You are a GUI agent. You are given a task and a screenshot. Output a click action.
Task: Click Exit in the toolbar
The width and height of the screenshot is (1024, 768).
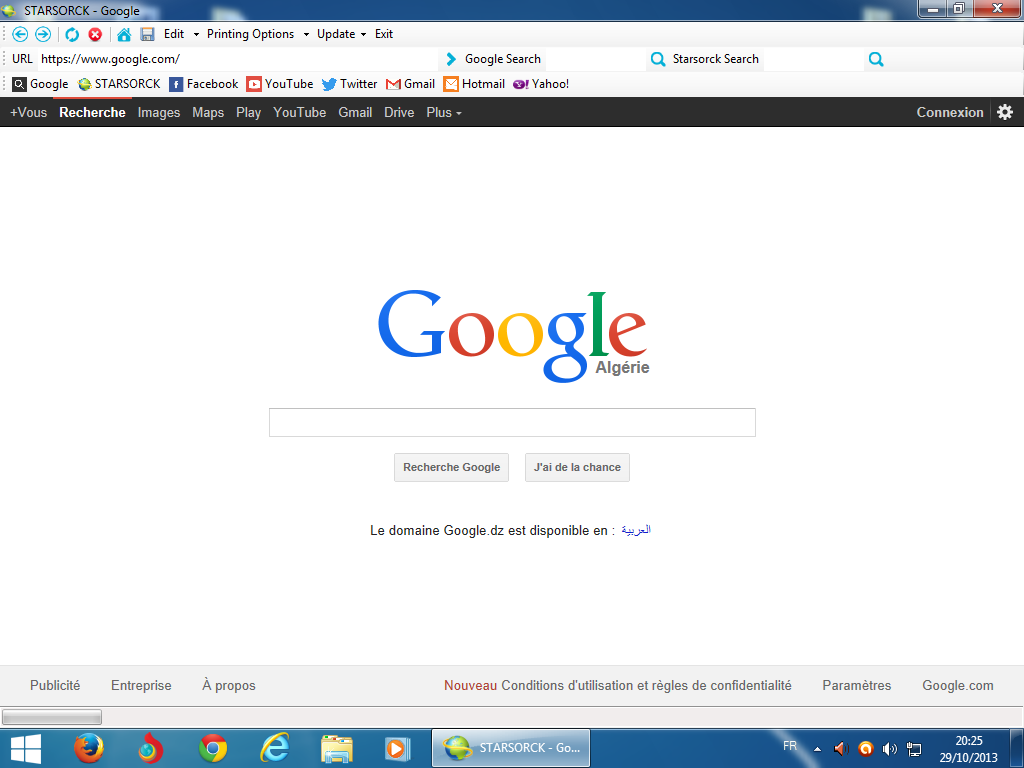(384, 34)
